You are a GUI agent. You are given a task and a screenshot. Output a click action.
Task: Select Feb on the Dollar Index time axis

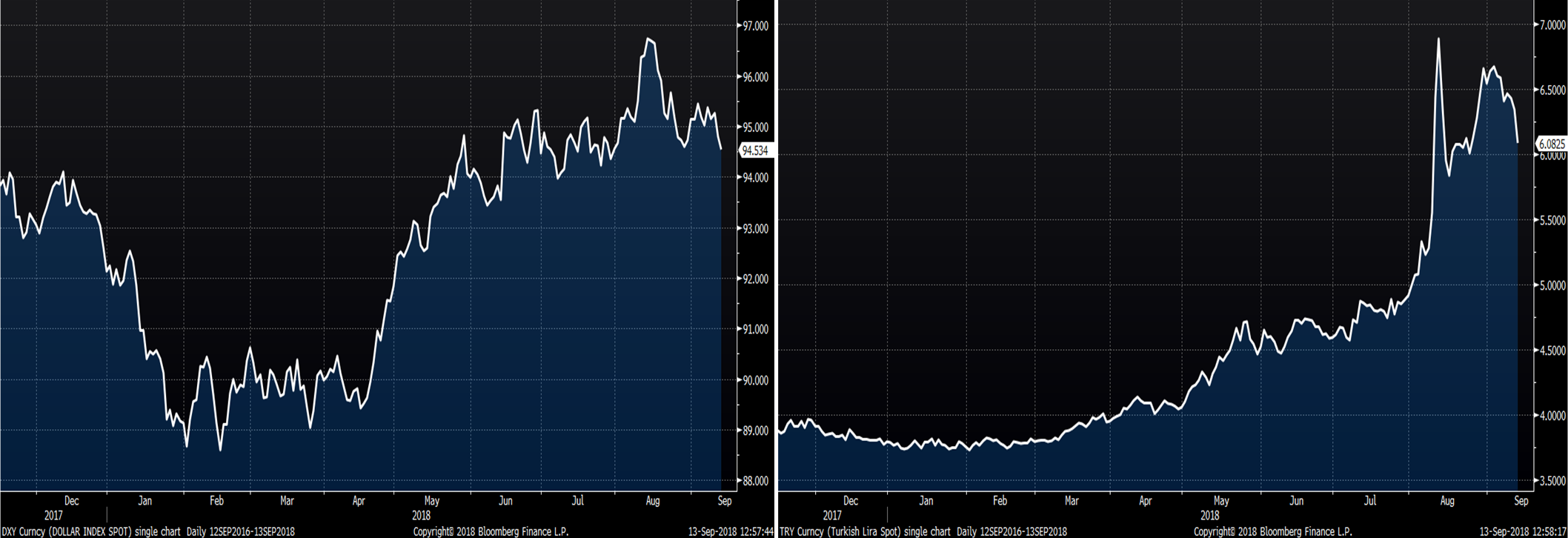pos(216,501)
